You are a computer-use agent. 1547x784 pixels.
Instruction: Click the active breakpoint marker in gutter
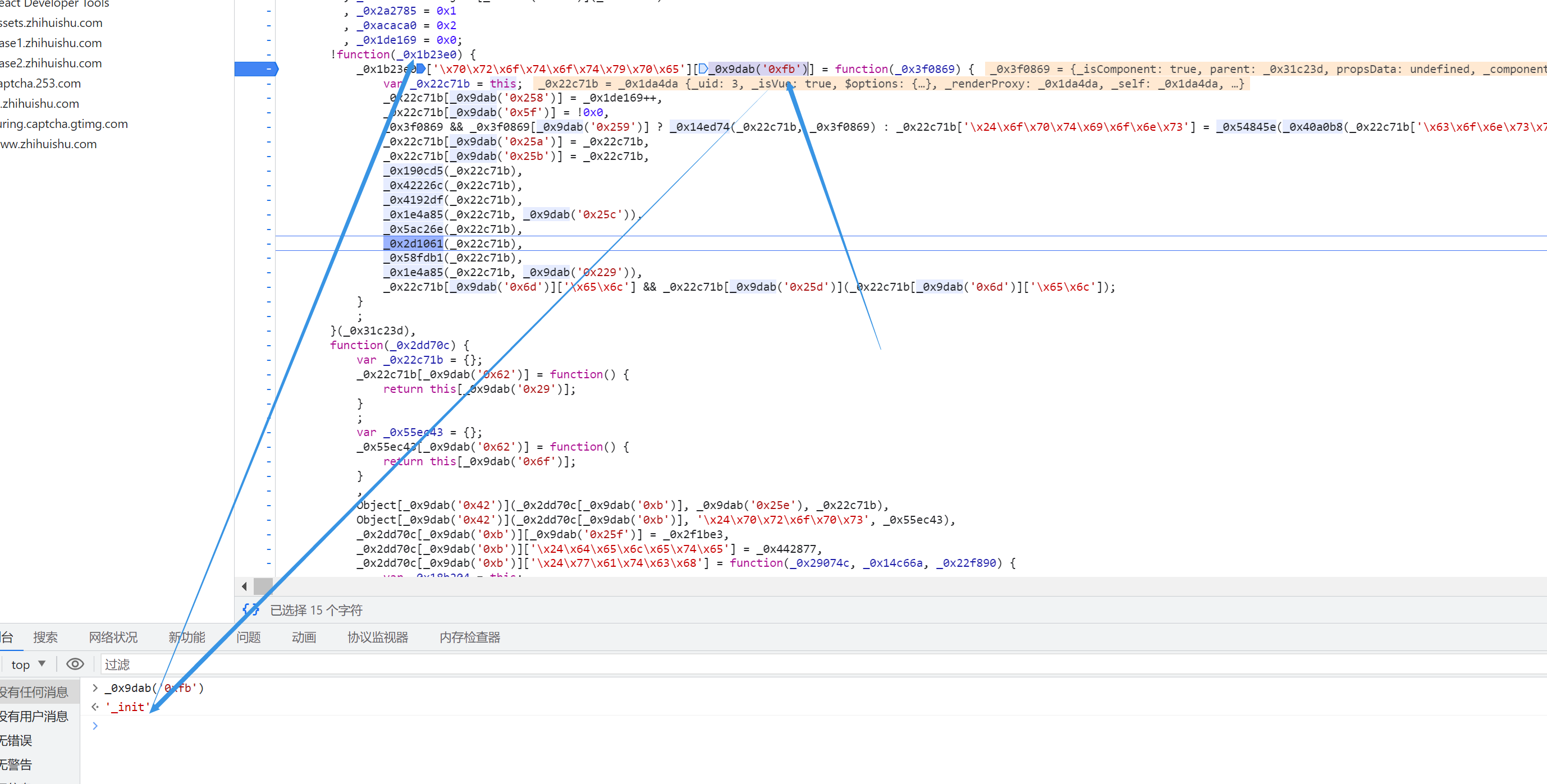click(256, 69)
